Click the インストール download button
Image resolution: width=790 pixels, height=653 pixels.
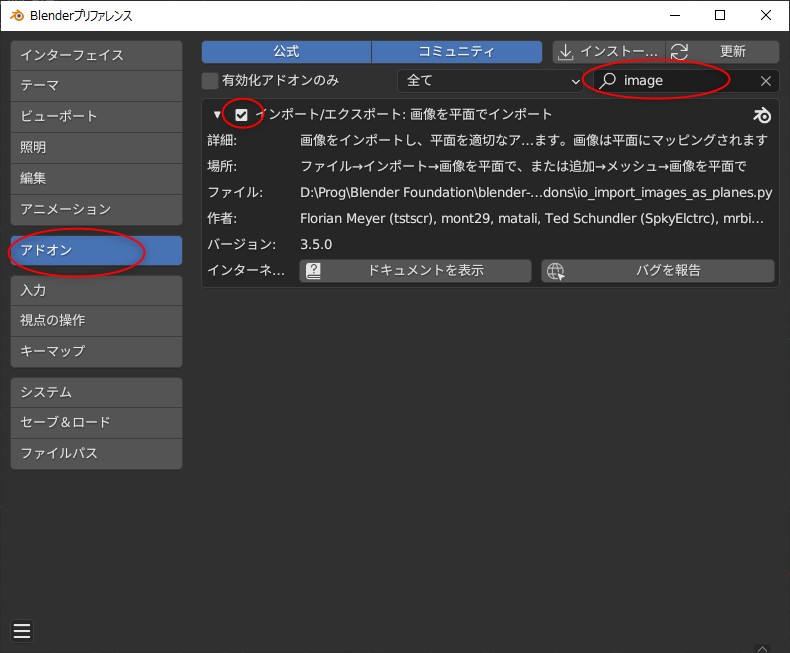608,52
